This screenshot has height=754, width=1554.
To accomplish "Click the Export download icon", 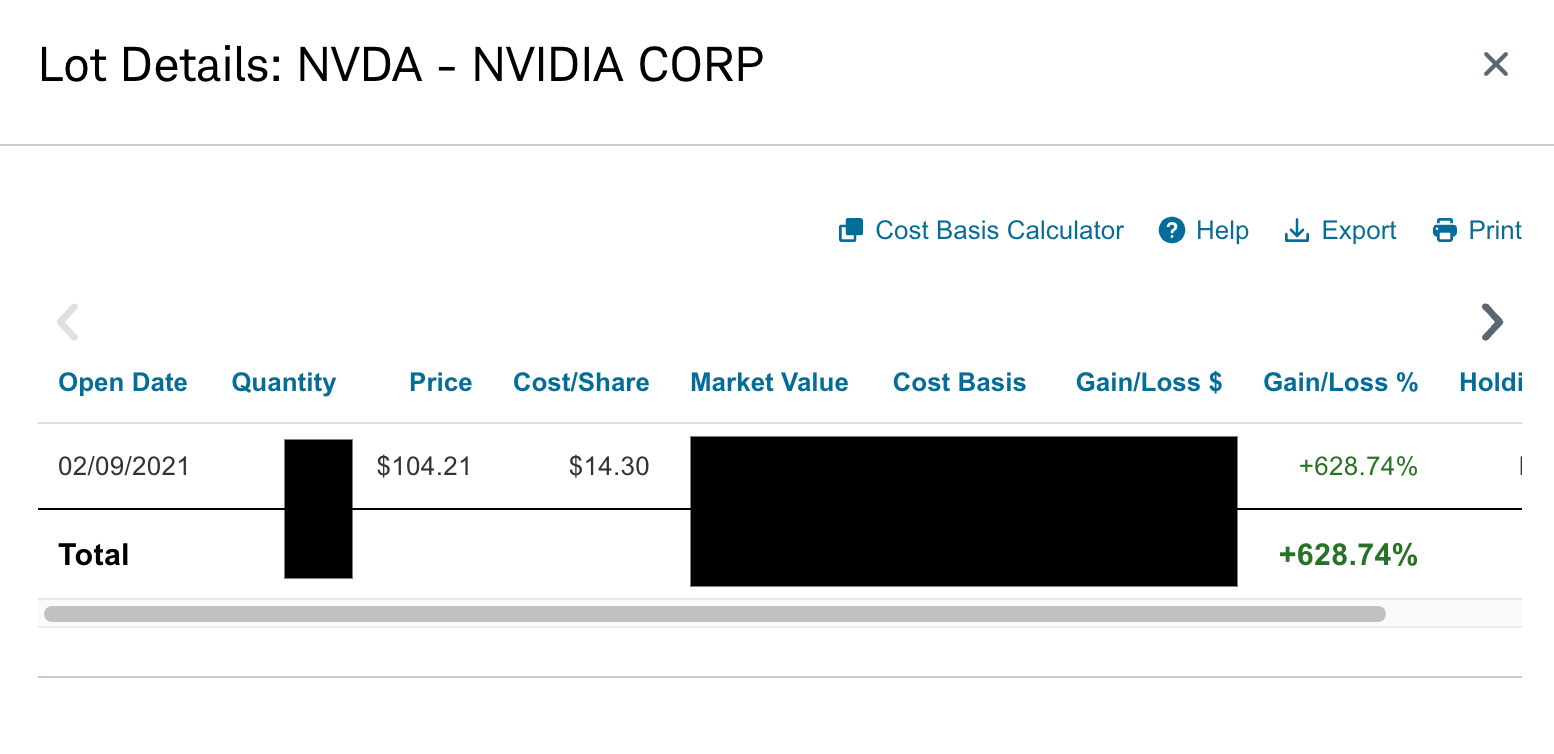I will (1296, 231).
